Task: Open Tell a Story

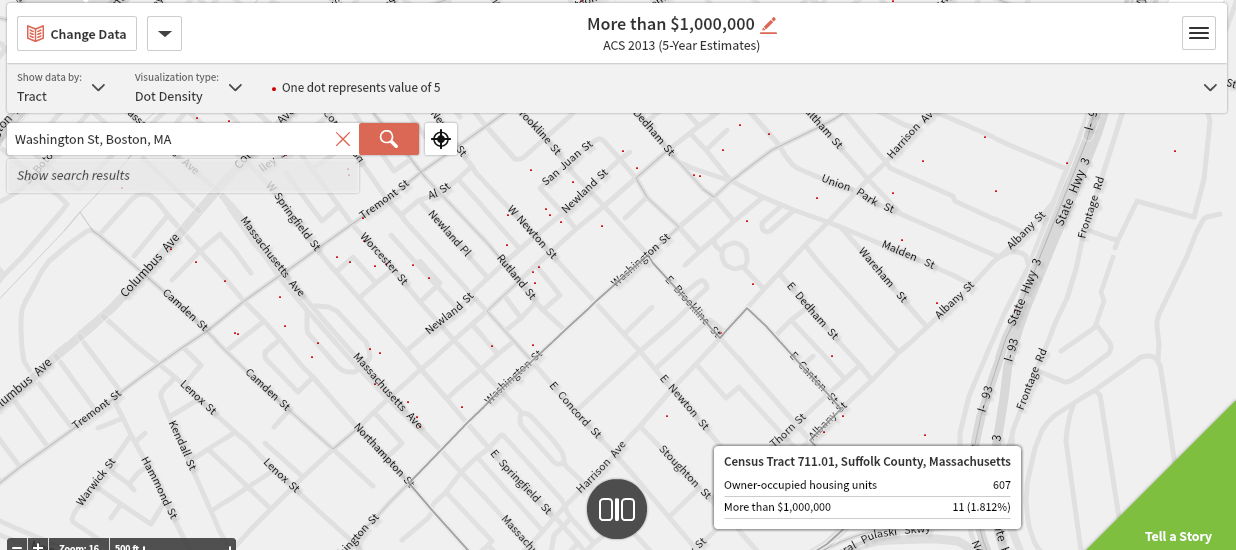Action: [1178, 536]
